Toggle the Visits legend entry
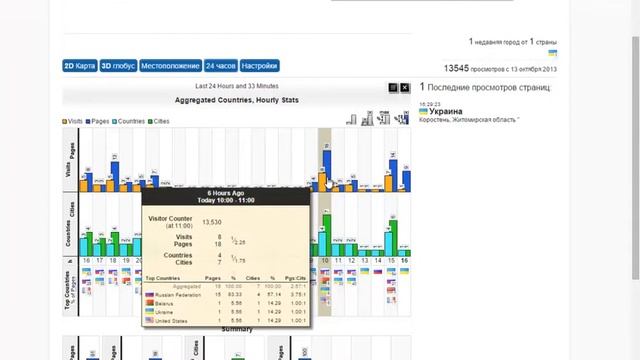Viewport: 640px width, 360px height. pyautogui.click(x=72, y=121)
